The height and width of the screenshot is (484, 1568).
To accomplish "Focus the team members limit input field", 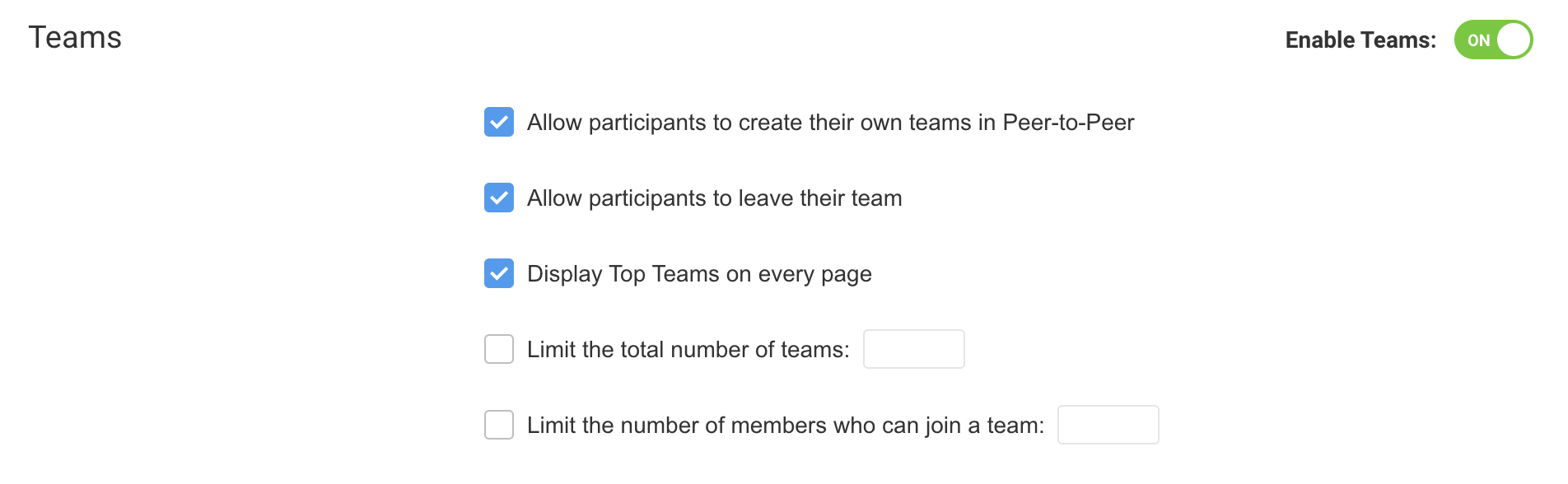I will coord(1108,425).
